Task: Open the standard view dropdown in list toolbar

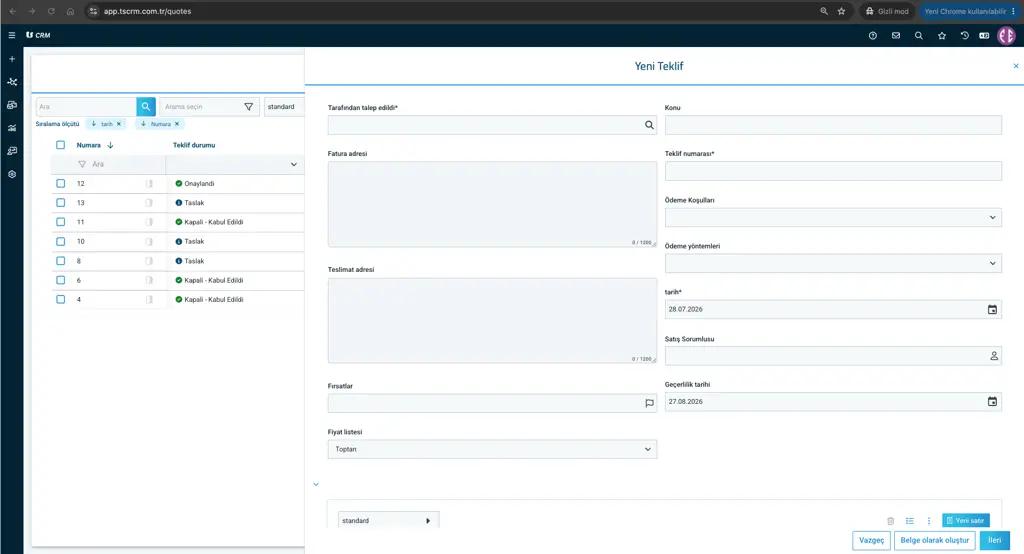Action: point(284,106)
